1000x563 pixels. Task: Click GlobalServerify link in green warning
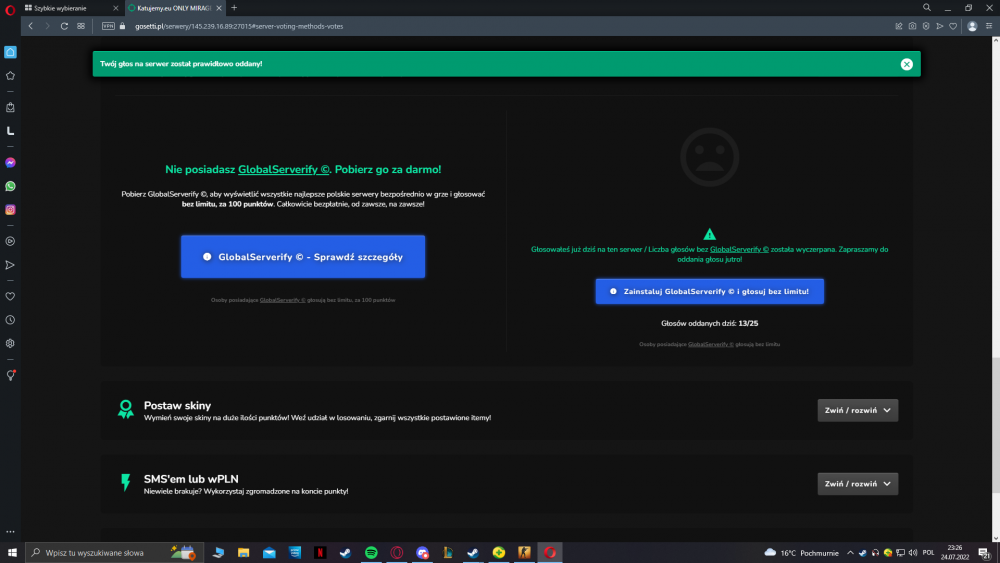[739, 249]
